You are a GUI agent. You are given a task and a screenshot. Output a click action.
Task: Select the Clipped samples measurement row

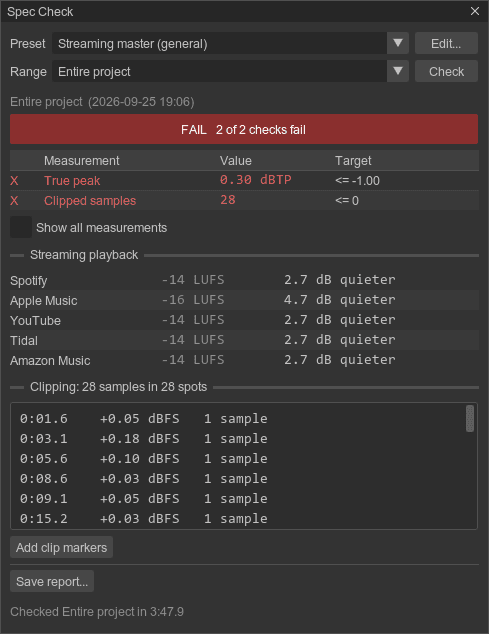point(244,201)
